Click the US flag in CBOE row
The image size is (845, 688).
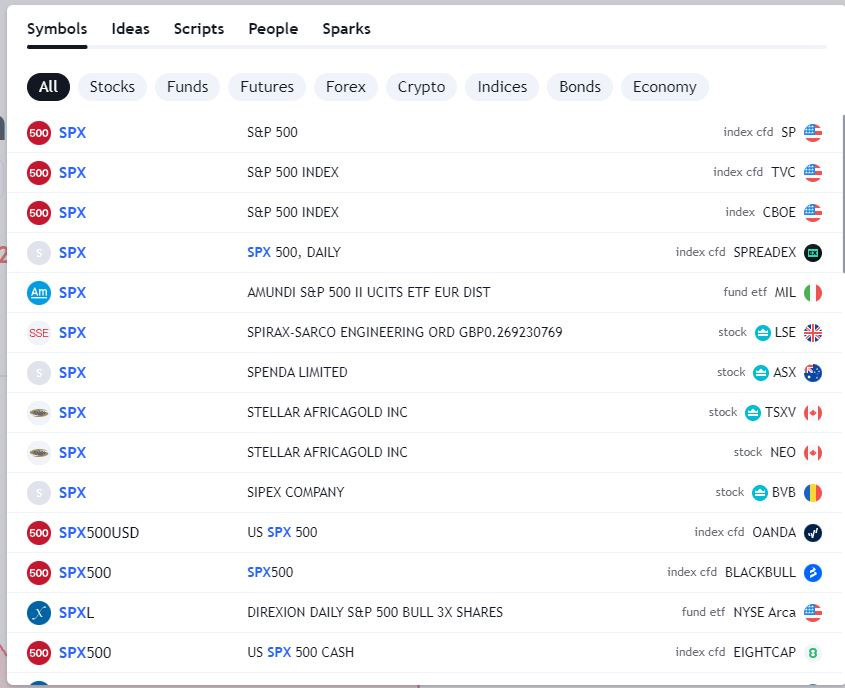(813, 213)
